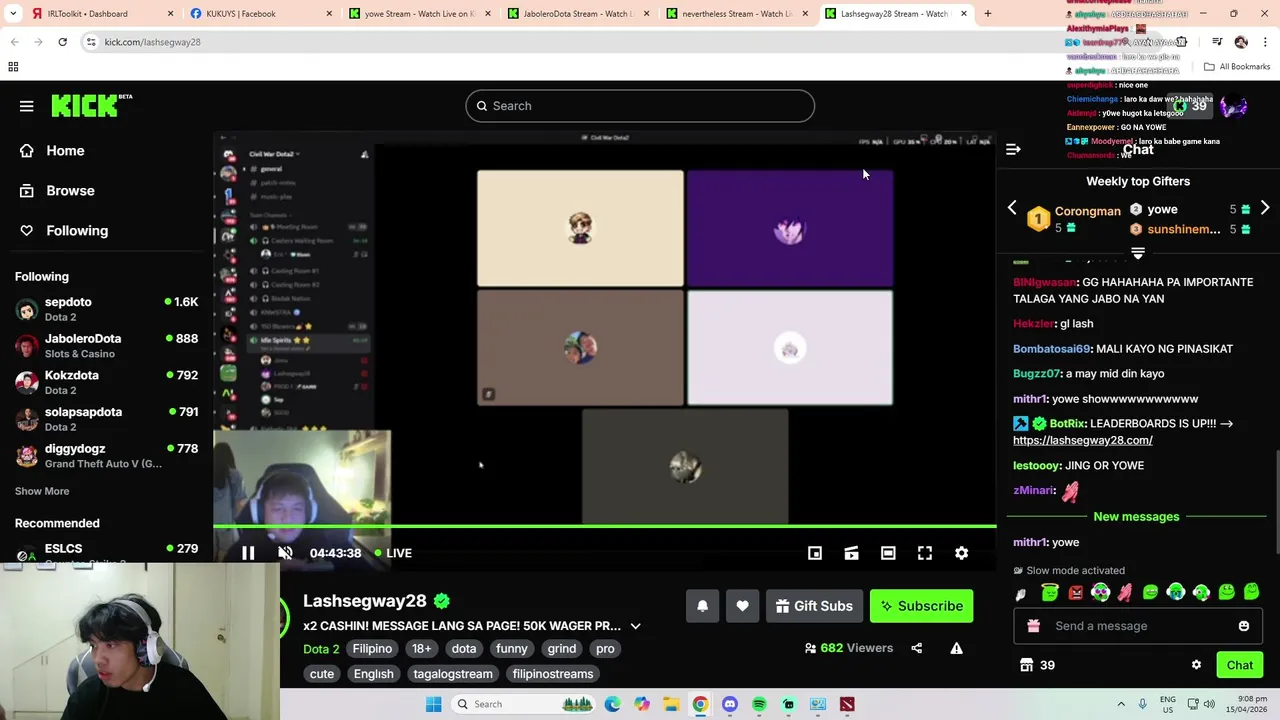Screen dimensions: 1280x720
Task: Click the green Subscribe button
Action: point(921,606)
